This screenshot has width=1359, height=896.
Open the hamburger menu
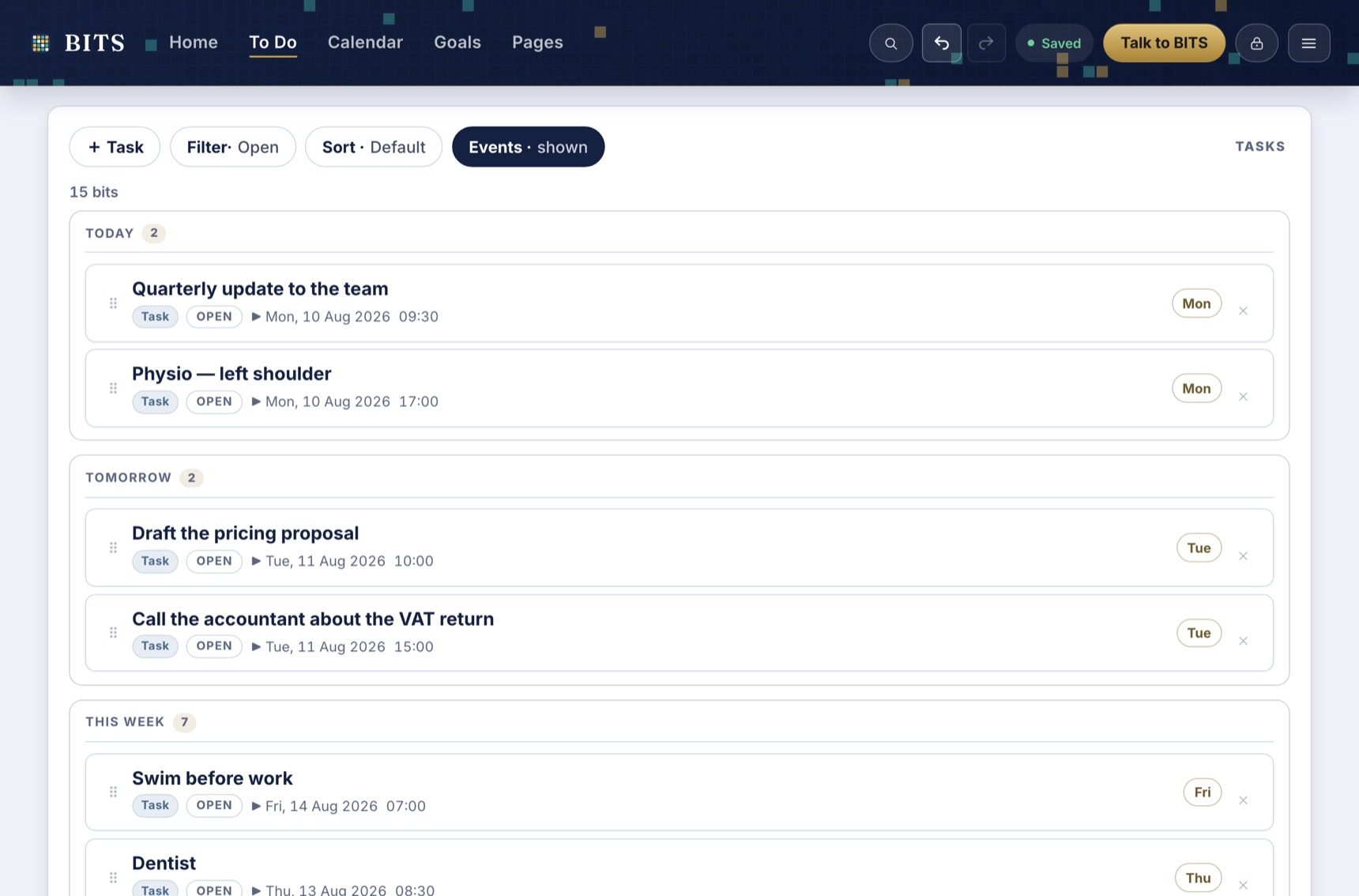tap(1308, 43)
